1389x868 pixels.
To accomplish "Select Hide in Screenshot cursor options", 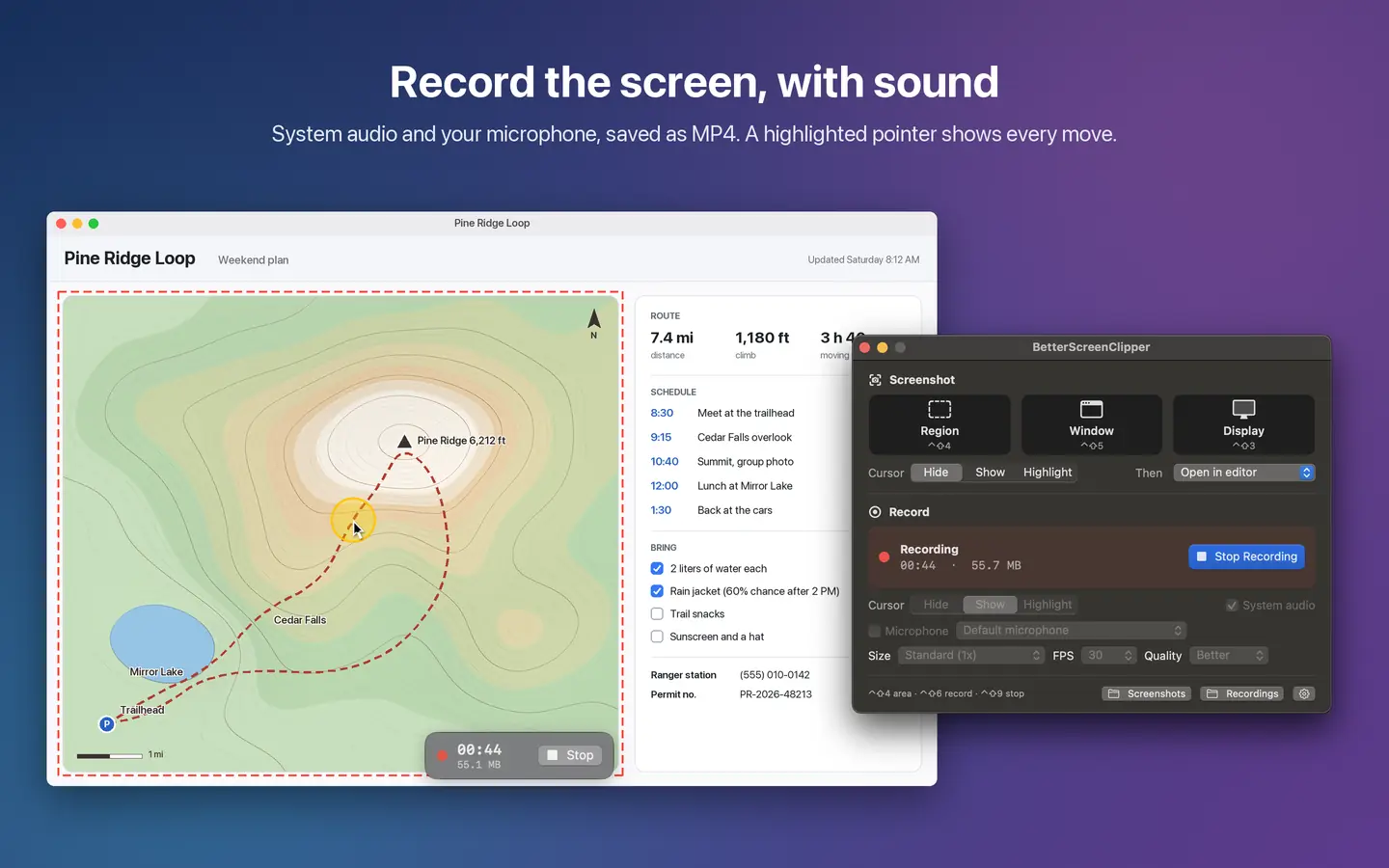I will point(936,473).
